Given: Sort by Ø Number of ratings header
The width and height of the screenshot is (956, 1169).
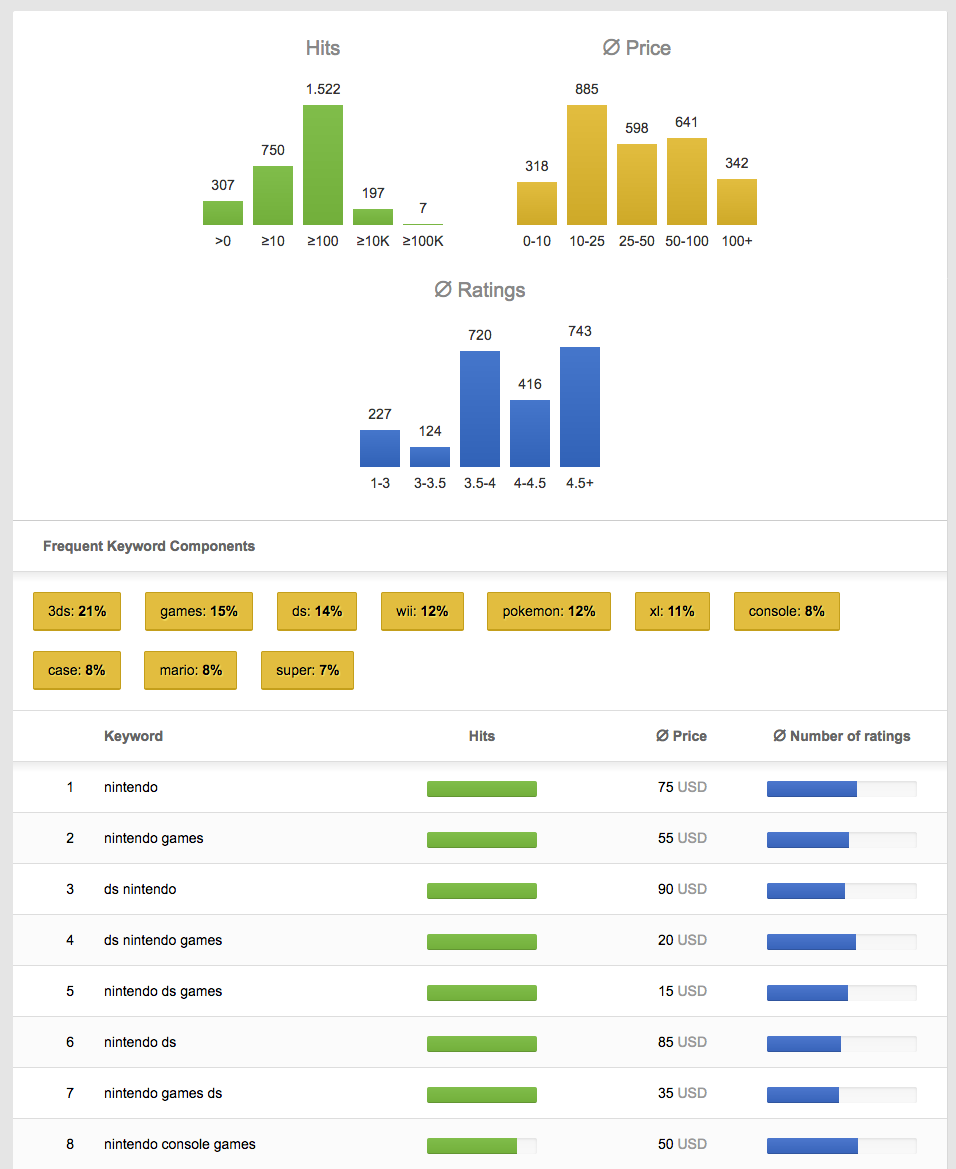Looking at the screenshot, I should tap(842, 736).
